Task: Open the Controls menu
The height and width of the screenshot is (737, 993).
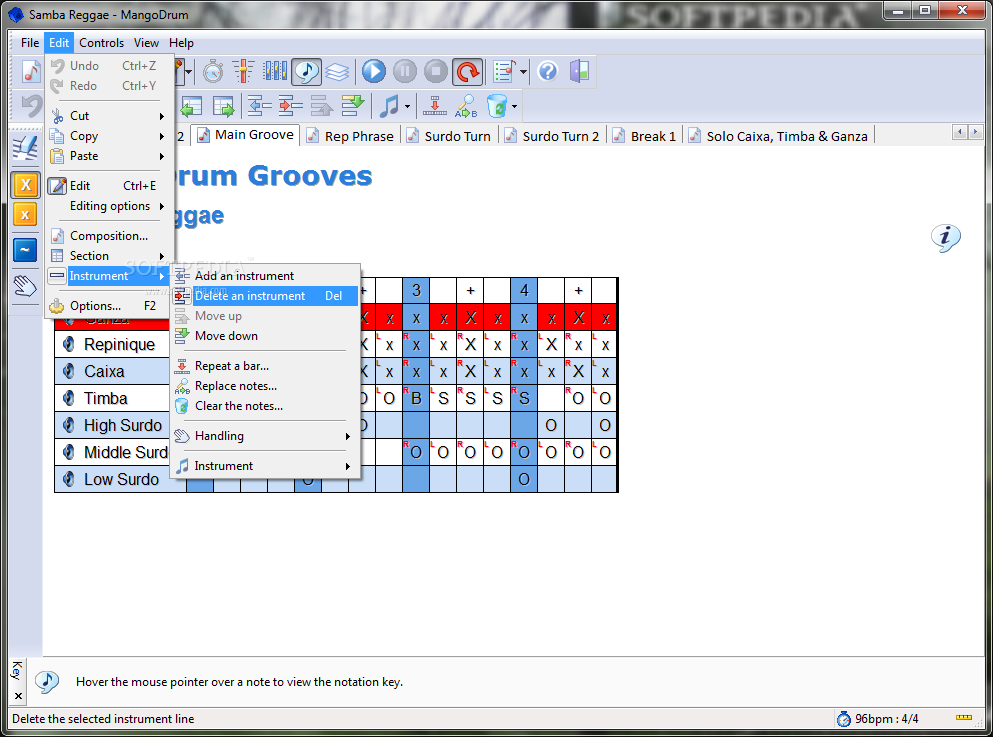Action: coord(101,43)
